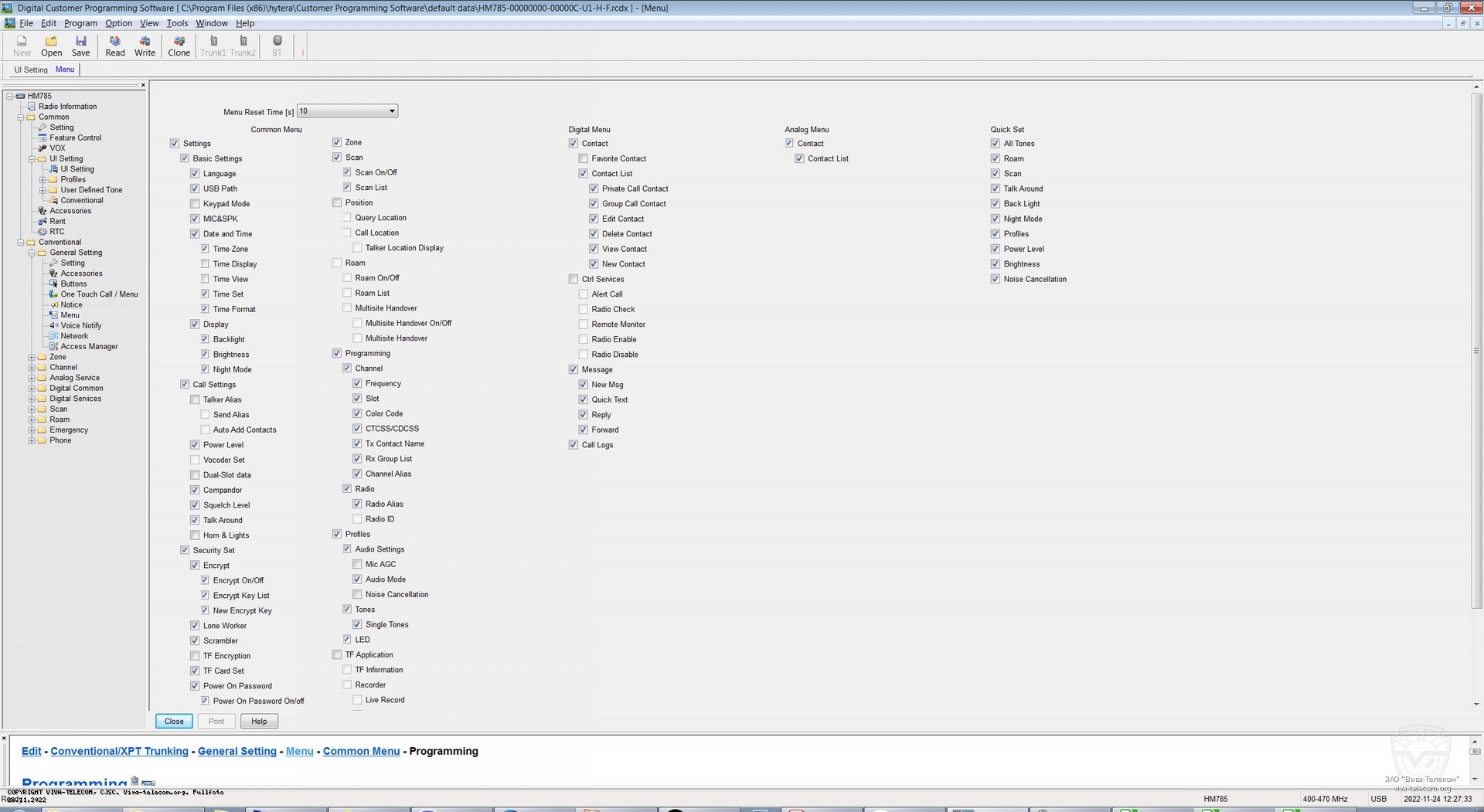This screenshot has height=812, width=1484.
Task: Expand the Digital Services tree folder
Action: pyautogui.click(x=32, y=399)
